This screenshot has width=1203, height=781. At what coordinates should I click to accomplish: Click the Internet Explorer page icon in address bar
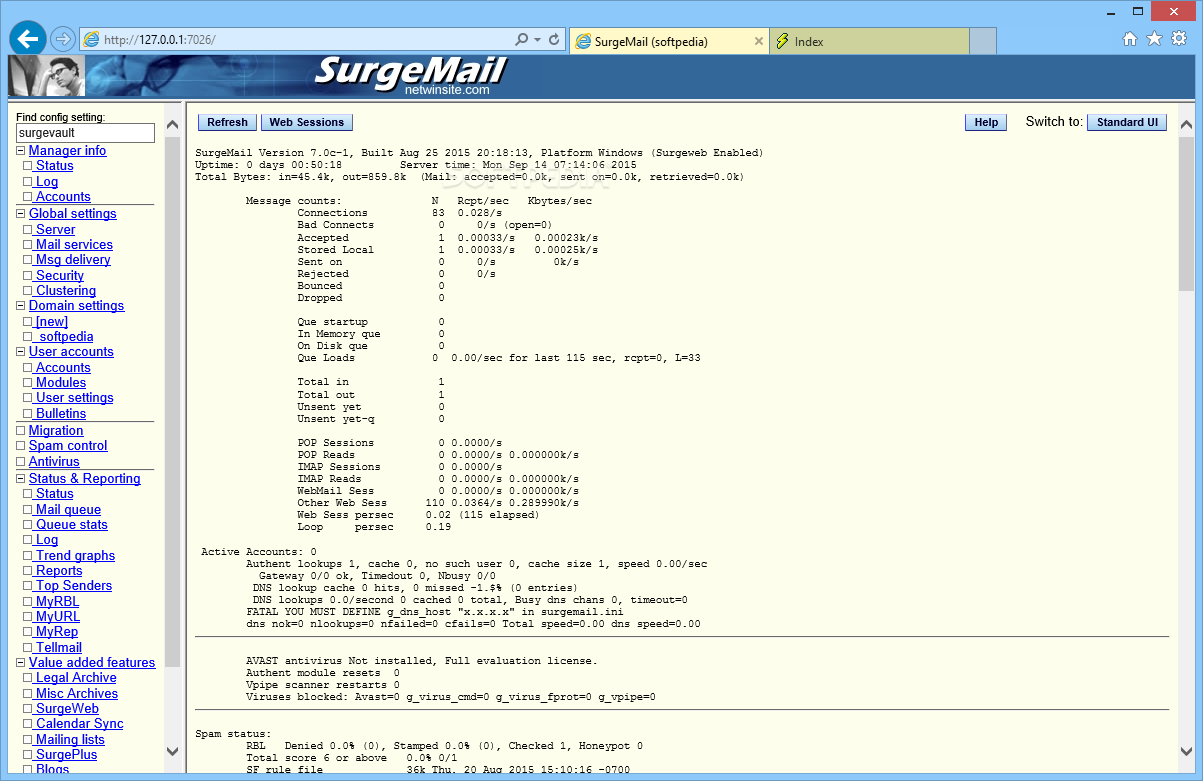coord(92,40)
